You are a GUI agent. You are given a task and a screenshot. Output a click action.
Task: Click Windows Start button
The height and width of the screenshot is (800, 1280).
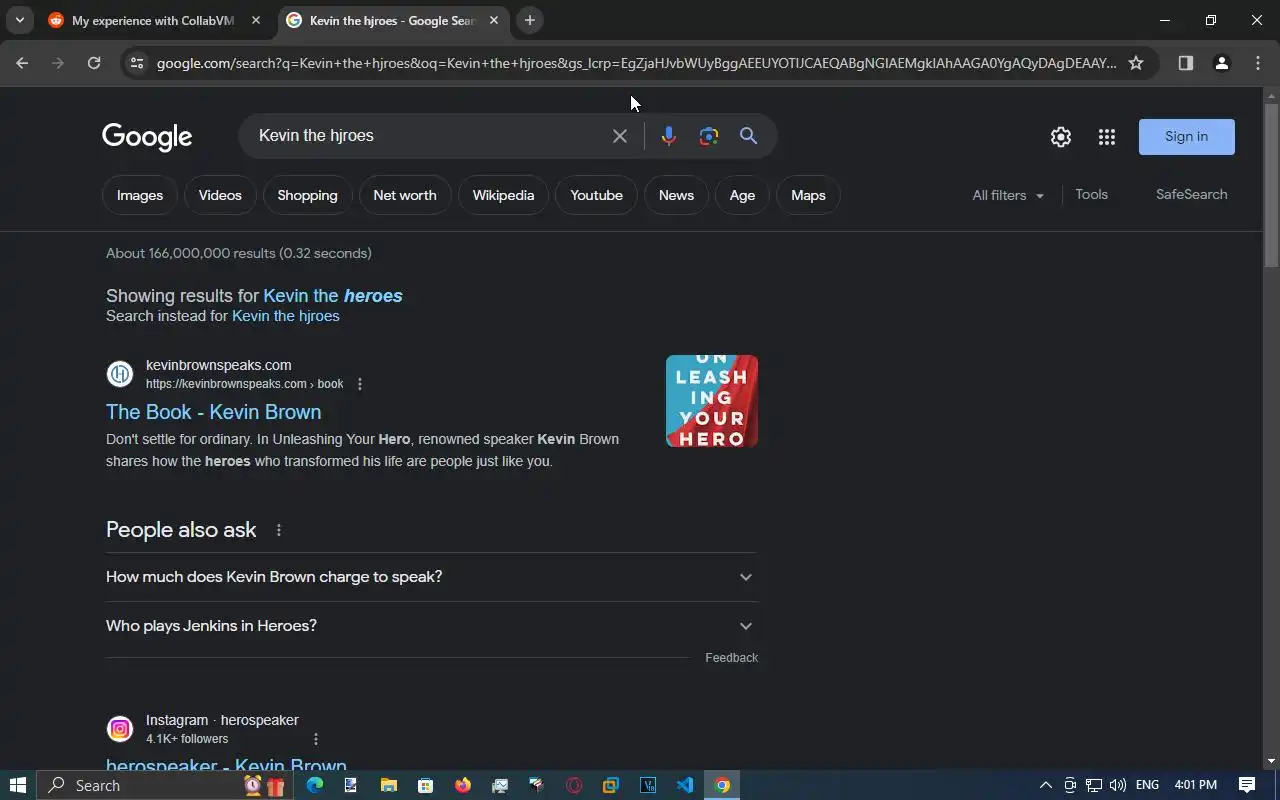click(x=18, y=785)
